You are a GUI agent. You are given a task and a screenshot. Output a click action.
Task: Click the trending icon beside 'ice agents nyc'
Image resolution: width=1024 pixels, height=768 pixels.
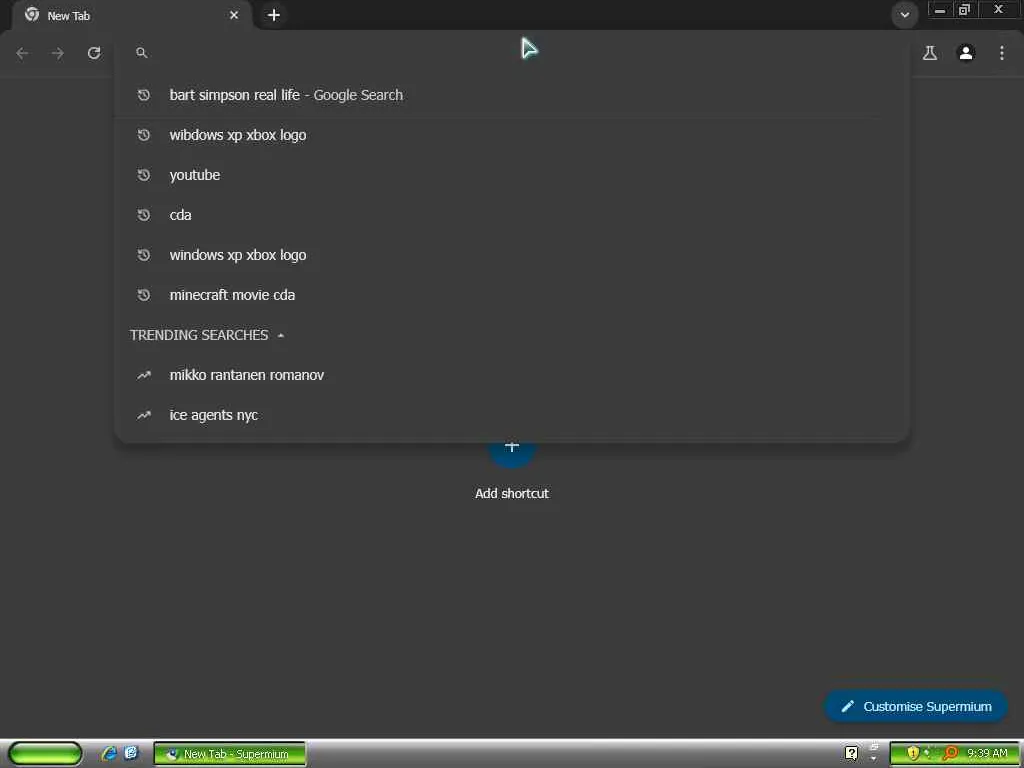(x=144, y=415)
